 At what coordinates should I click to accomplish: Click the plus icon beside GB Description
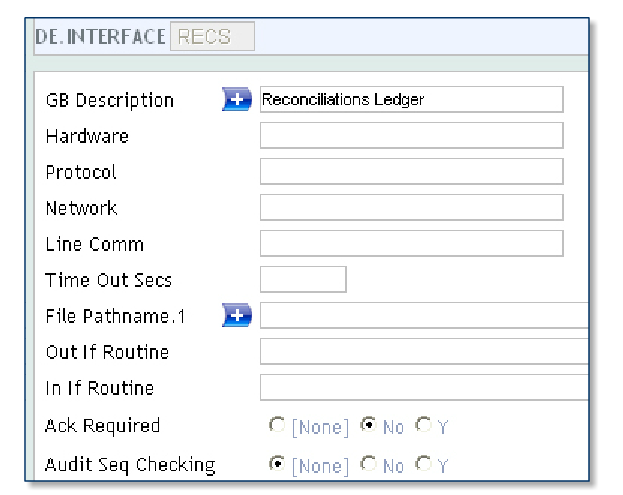[236, 99]
